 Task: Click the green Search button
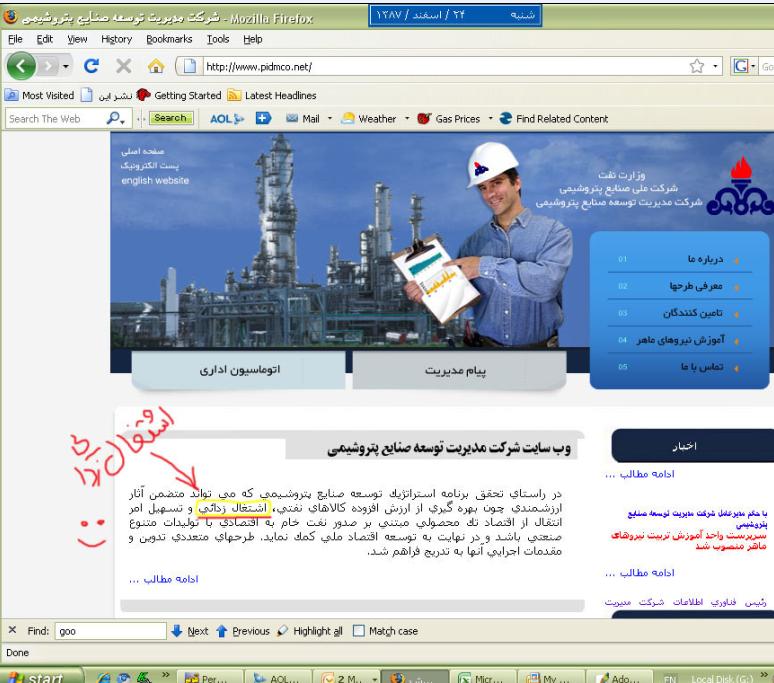coord(170,118)
